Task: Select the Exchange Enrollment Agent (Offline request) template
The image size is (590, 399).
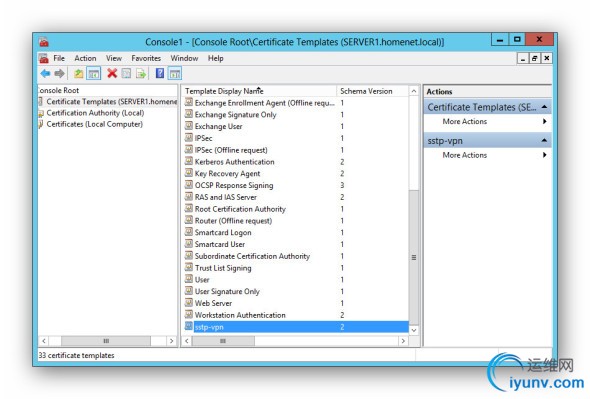Action: coord(264,103)
